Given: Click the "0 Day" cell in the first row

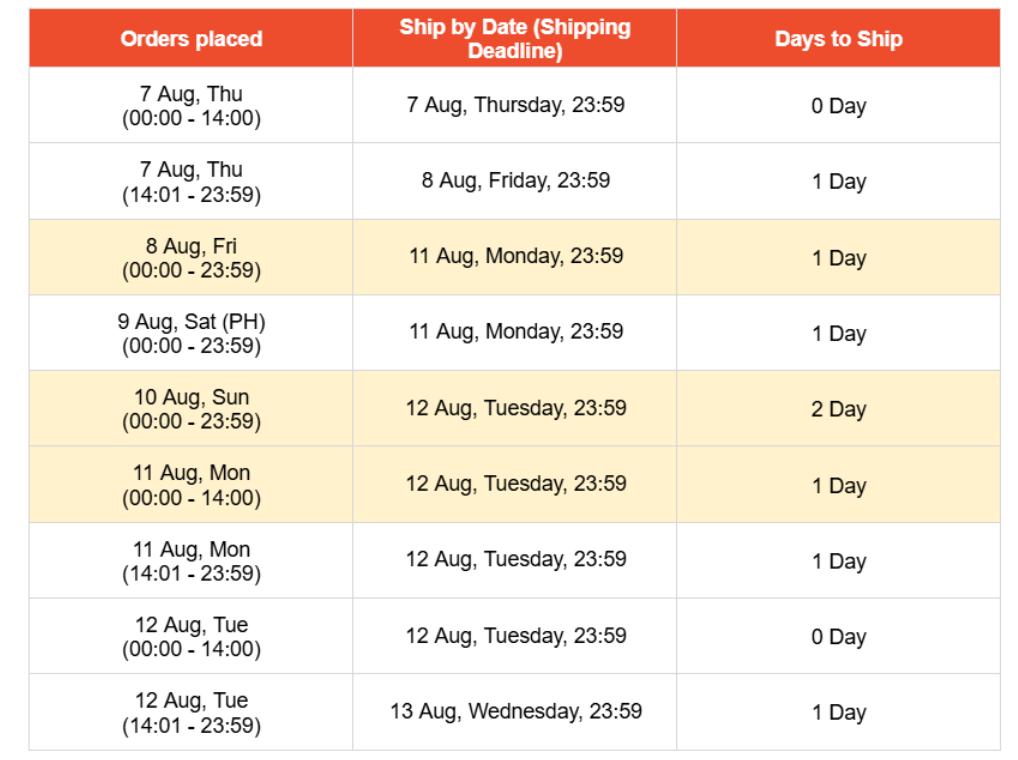Looking at the screenshot, I should [838, 105].
